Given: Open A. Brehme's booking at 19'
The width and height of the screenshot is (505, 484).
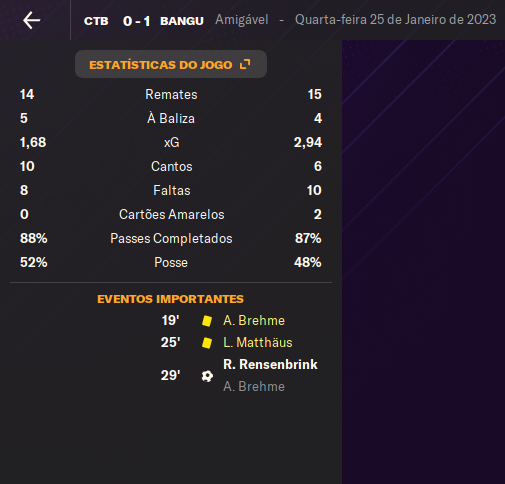Looking at the screenshot, I should [x=254, y=321].
